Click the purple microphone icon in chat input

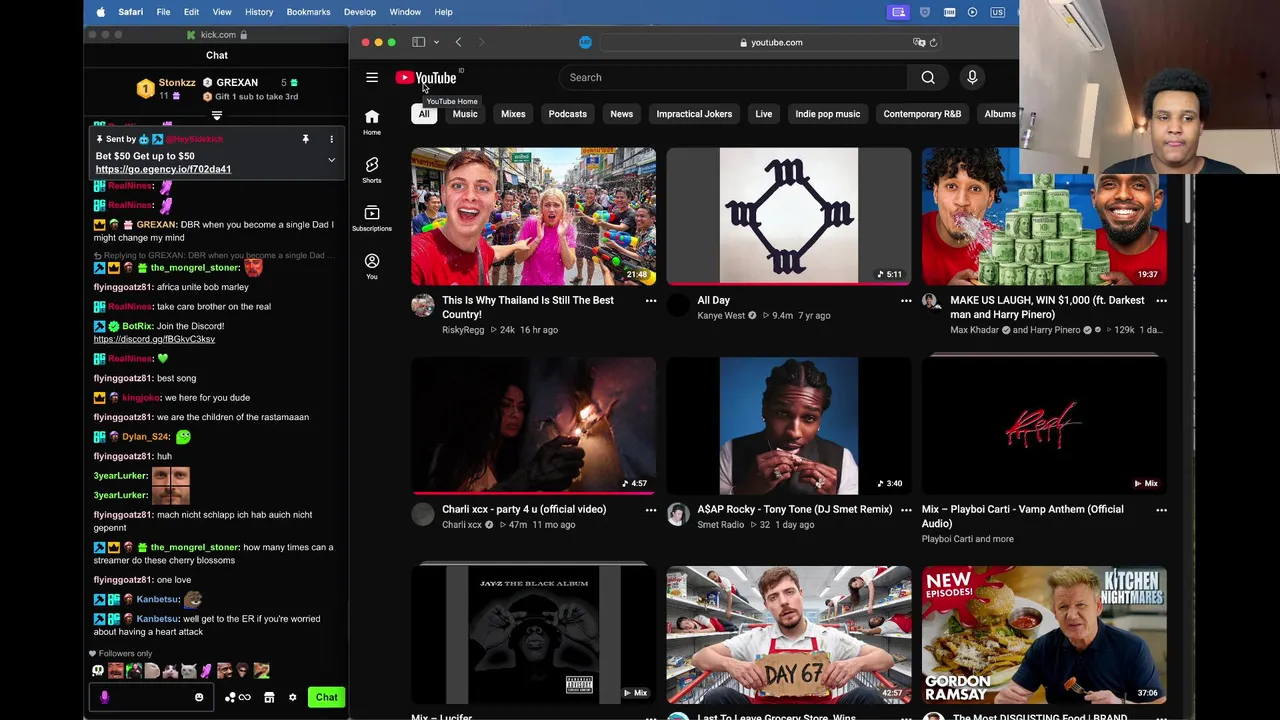[x=105, y=697]
